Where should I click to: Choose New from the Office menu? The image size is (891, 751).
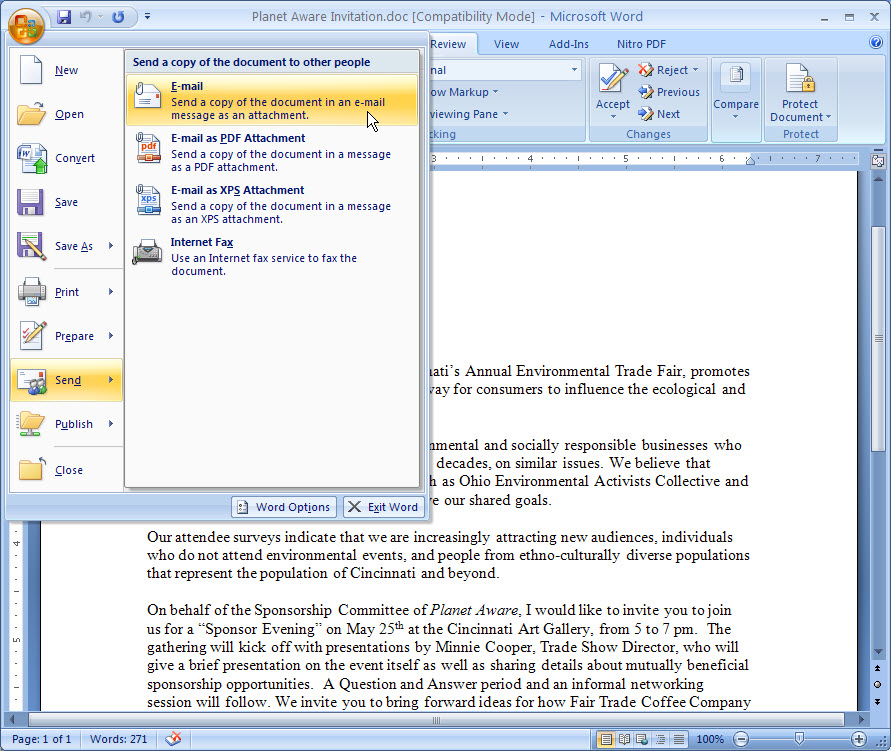66,70
